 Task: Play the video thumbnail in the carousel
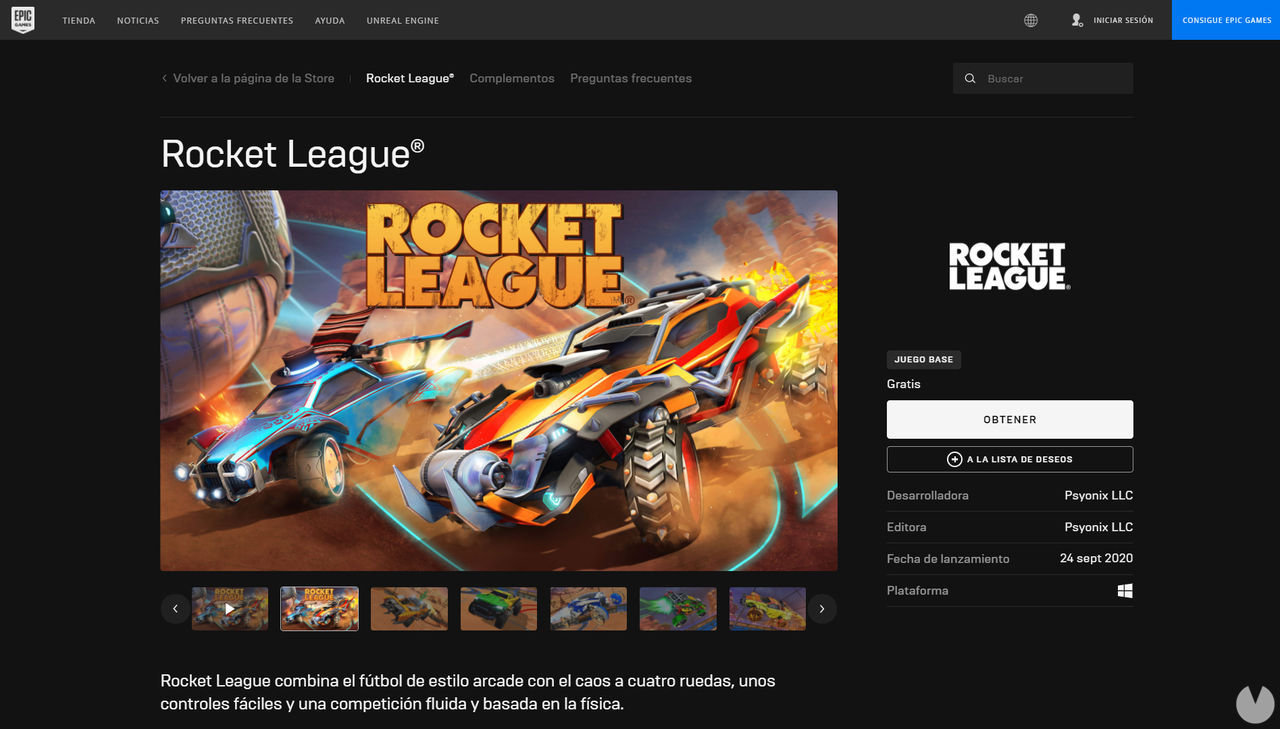click(x=230, y=608)
